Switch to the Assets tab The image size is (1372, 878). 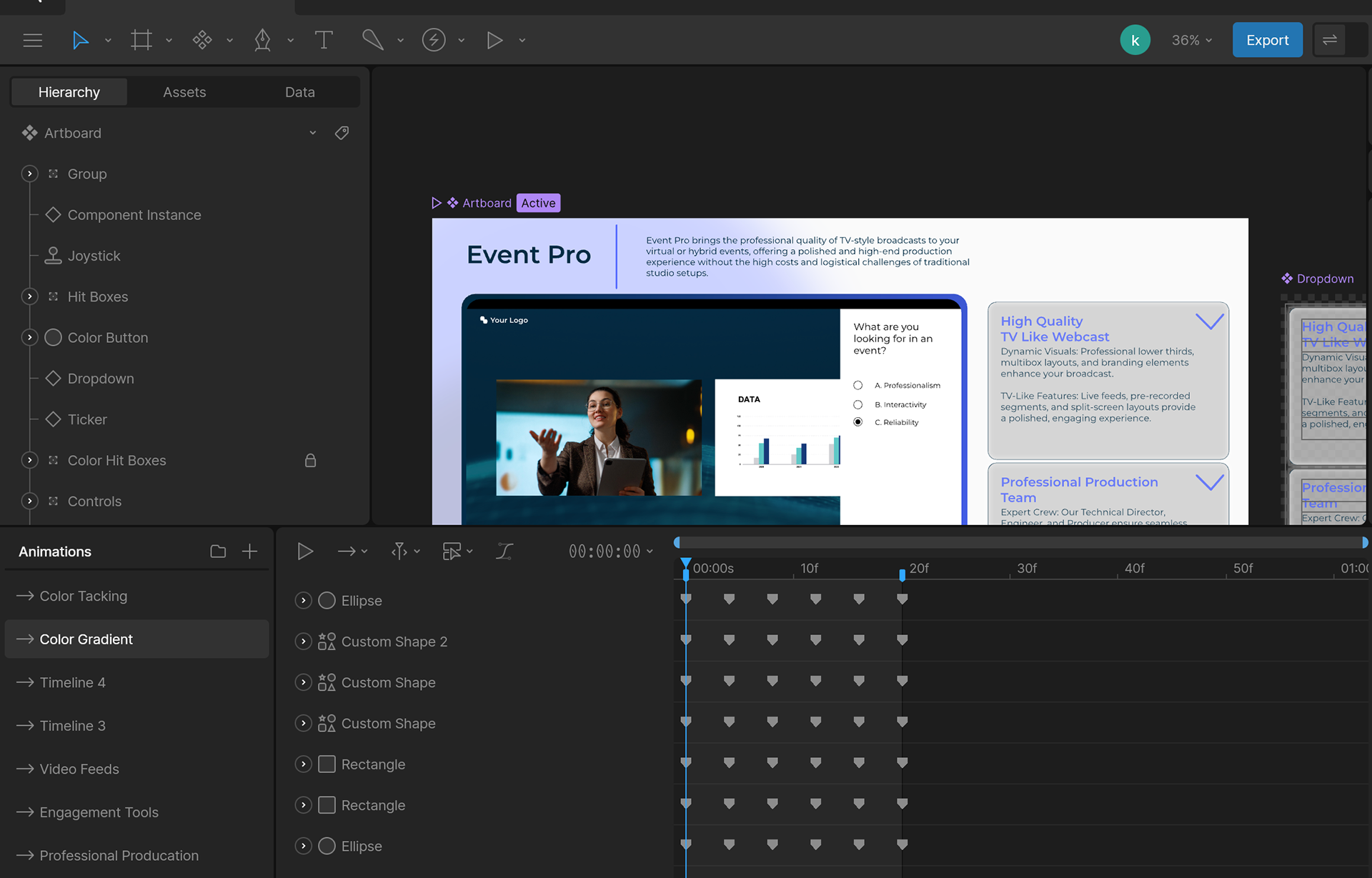click(x=184, y=92)
